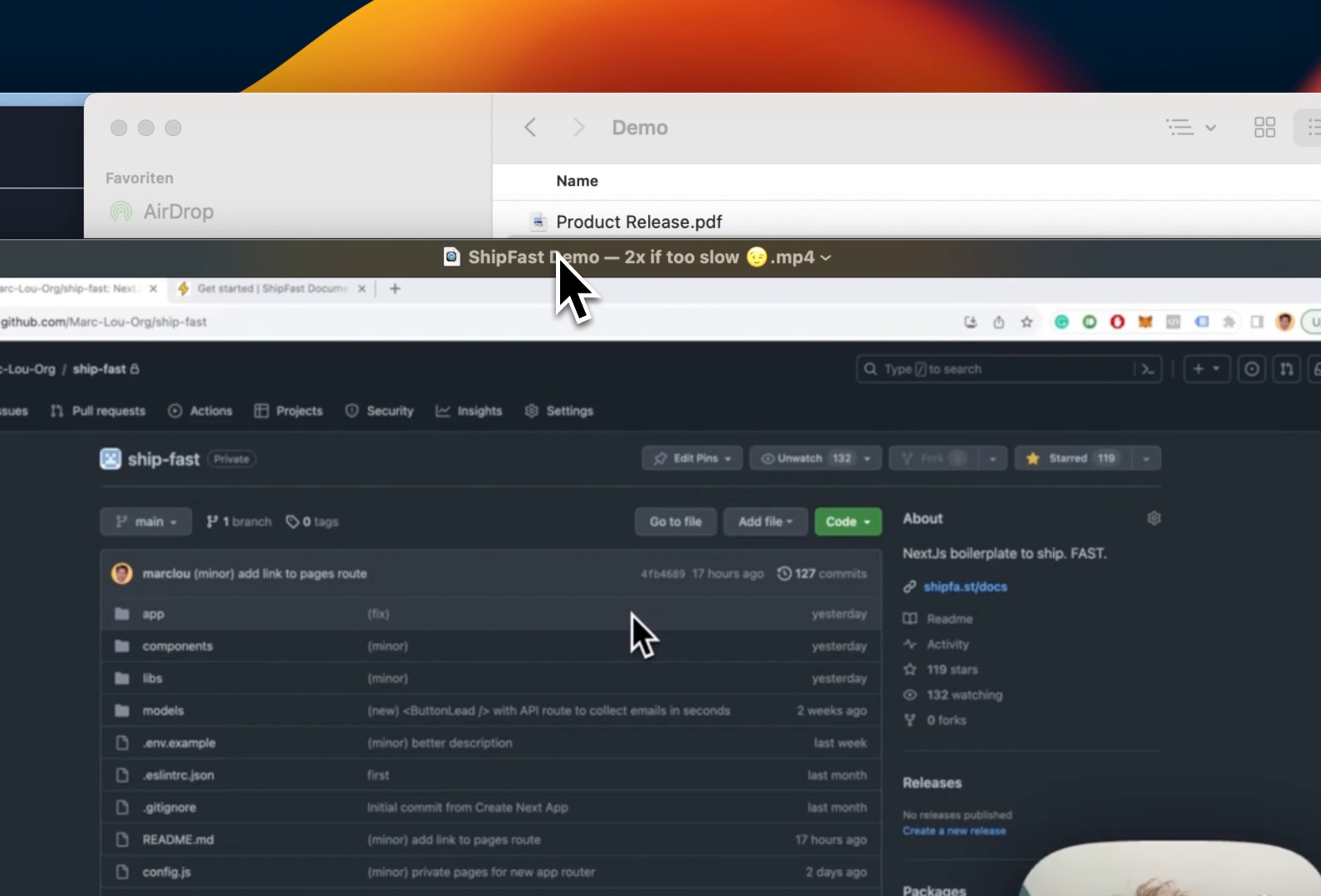Screen dimensions: 1321x896
Task: Open the app folder
Action: point(154,614)
